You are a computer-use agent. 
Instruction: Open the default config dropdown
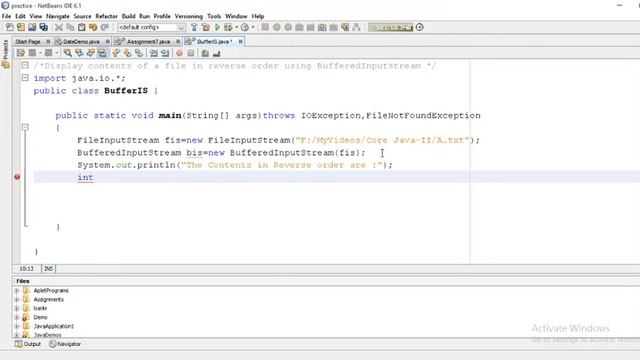coord(182,27)
